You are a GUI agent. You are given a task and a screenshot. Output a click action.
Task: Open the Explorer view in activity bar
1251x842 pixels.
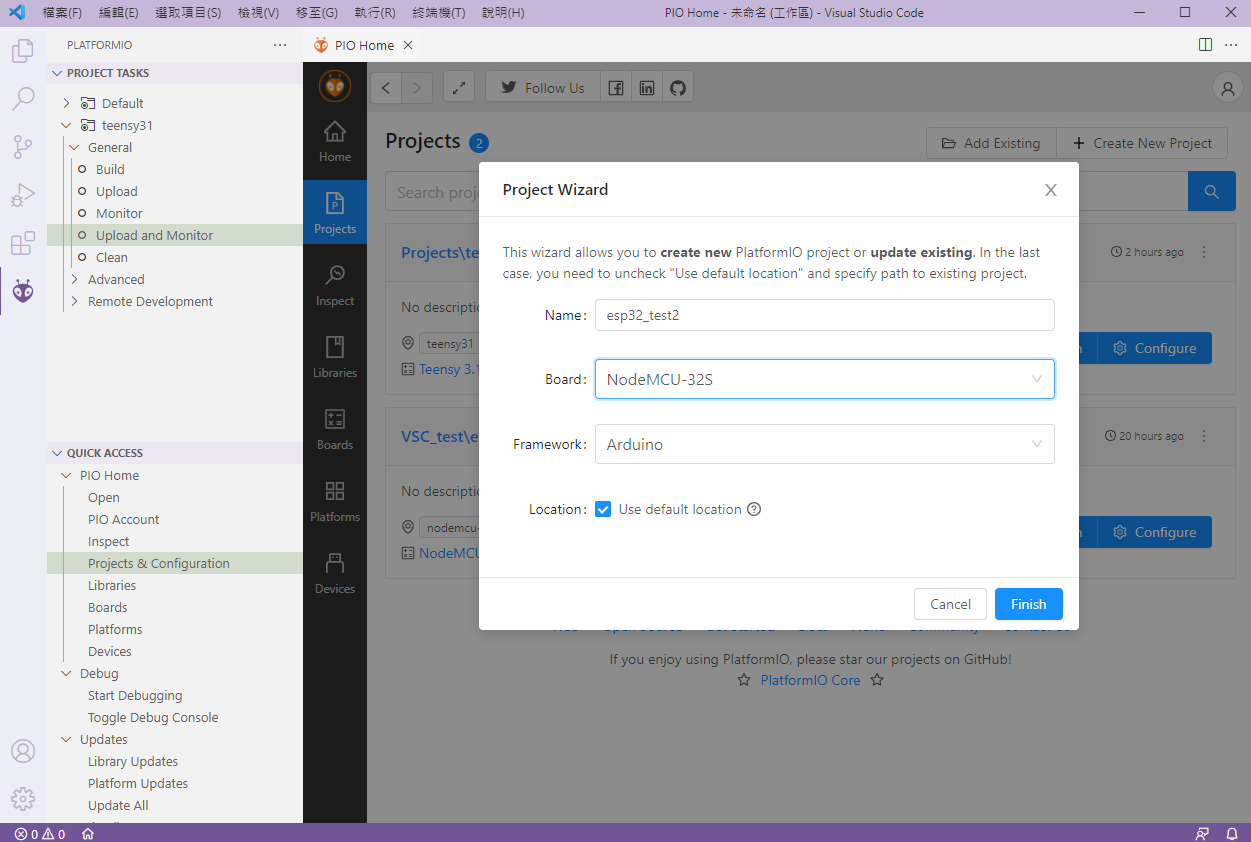[23, 51]
